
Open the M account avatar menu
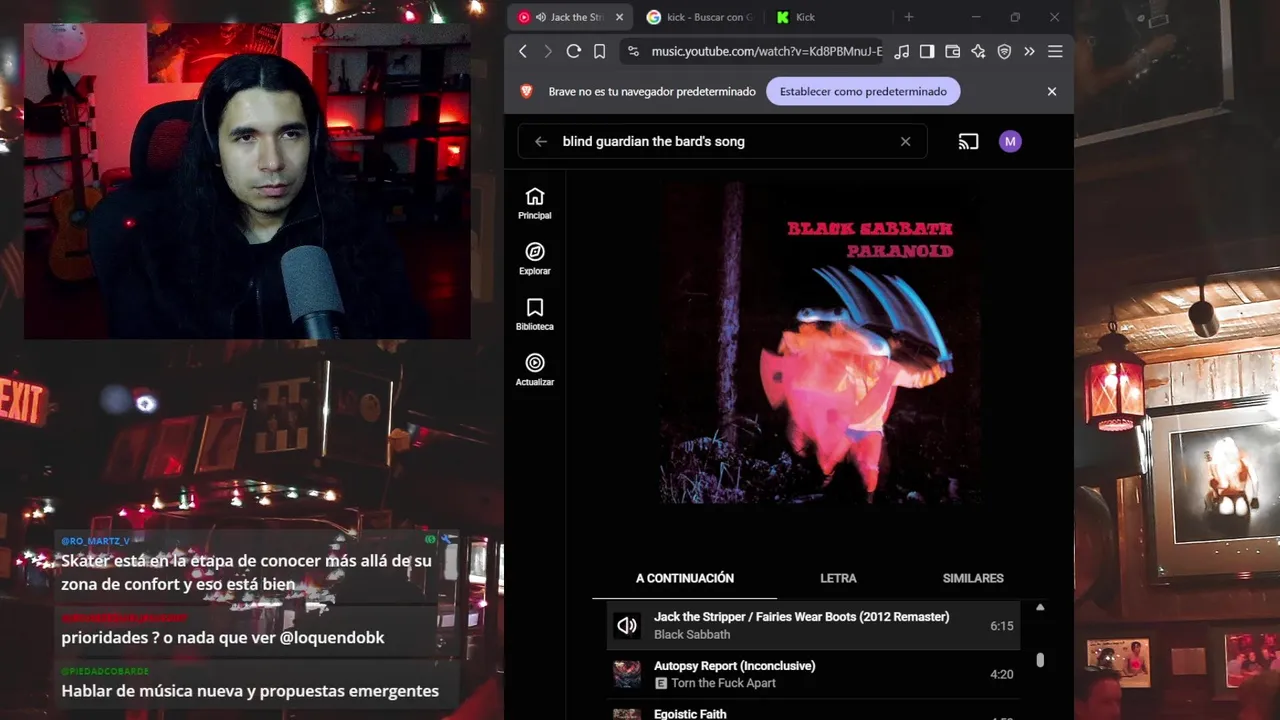1010,141
